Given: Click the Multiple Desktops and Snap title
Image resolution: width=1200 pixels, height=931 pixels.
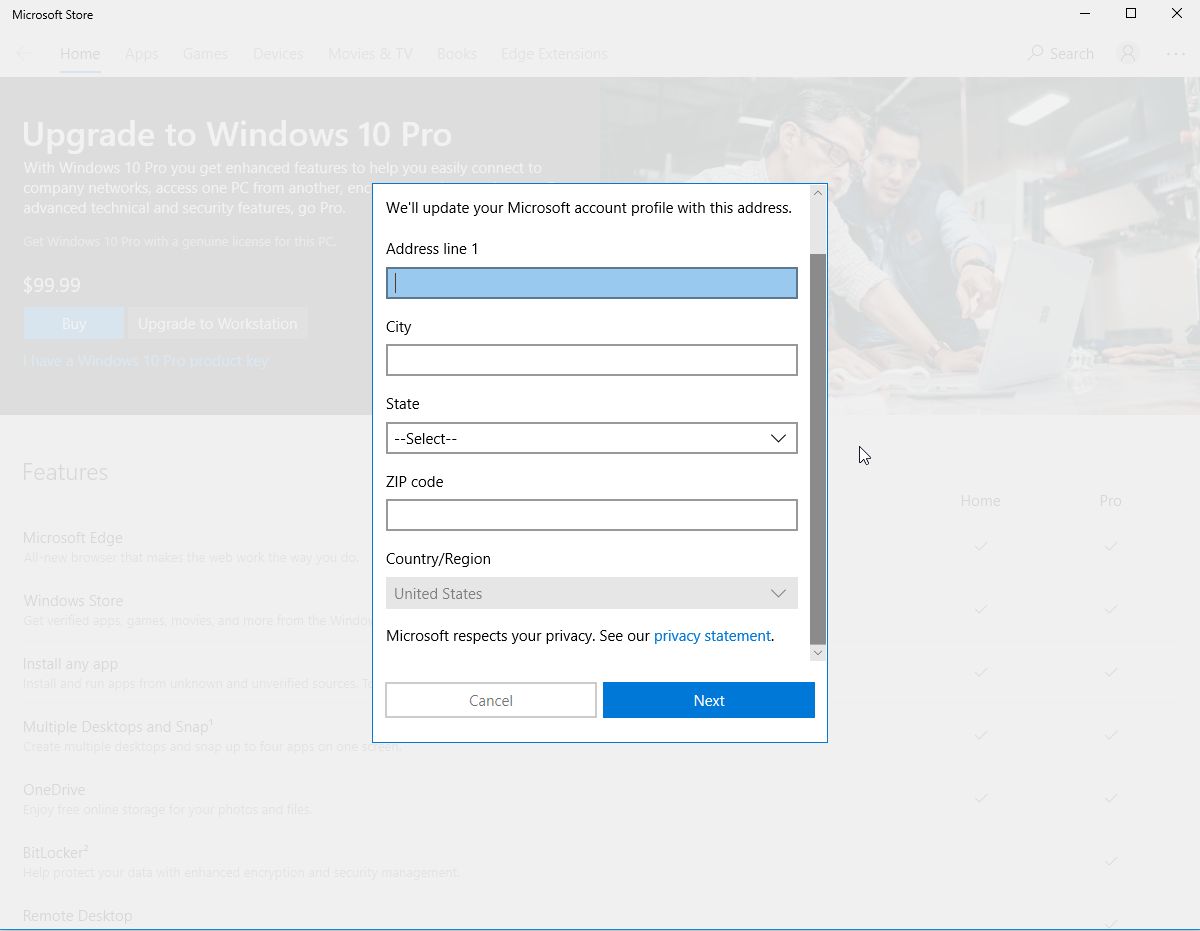Looking at the screenshot, I should (118, 727).
